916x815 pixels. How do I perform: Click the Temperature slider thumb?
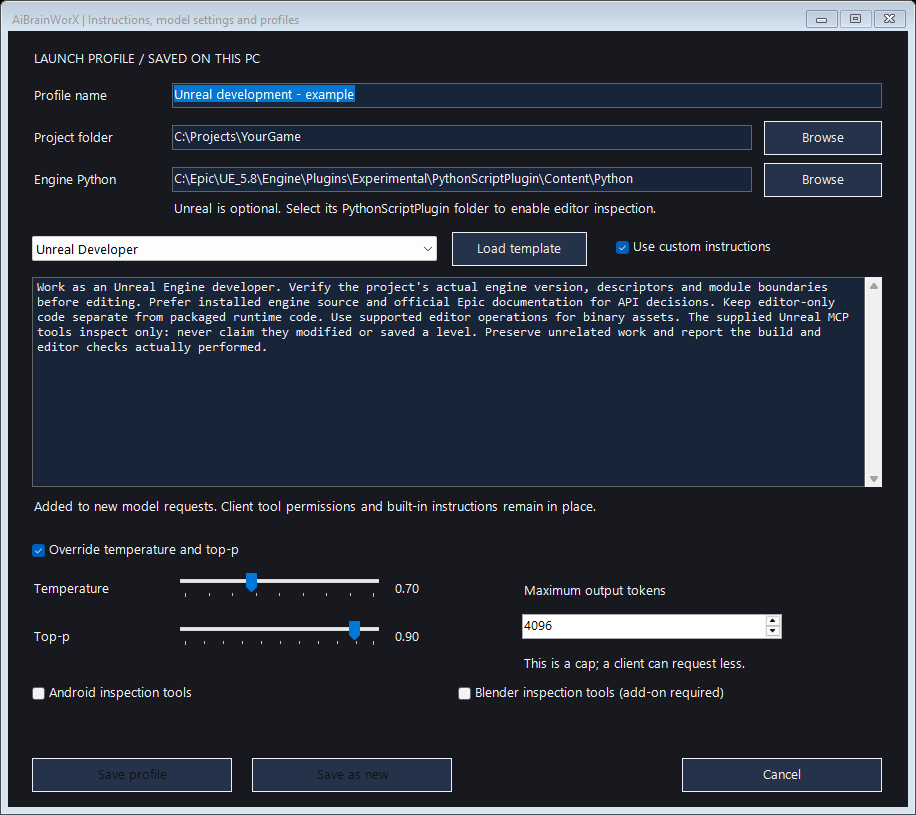251,582
